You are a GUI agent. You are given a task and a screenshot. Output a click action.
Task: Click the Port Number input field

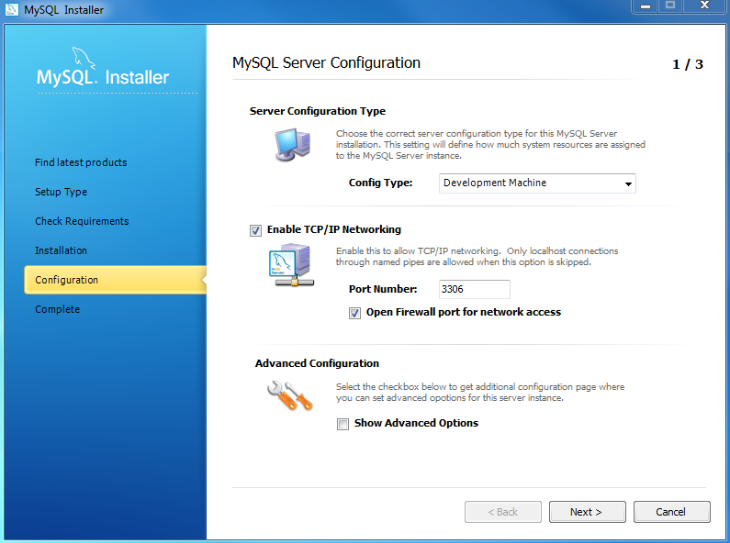[474, 289]
